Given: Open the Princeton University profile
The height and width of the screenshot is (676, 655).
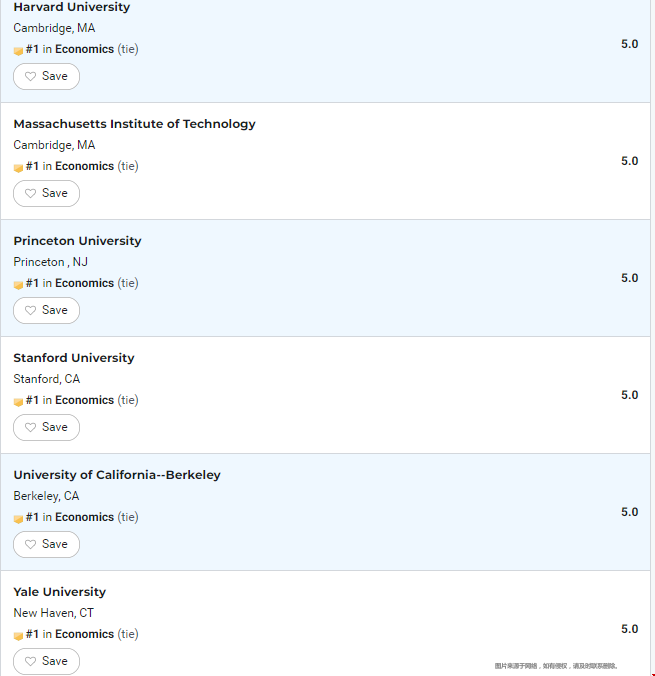Looking at the screenshot, I should 77,241.
